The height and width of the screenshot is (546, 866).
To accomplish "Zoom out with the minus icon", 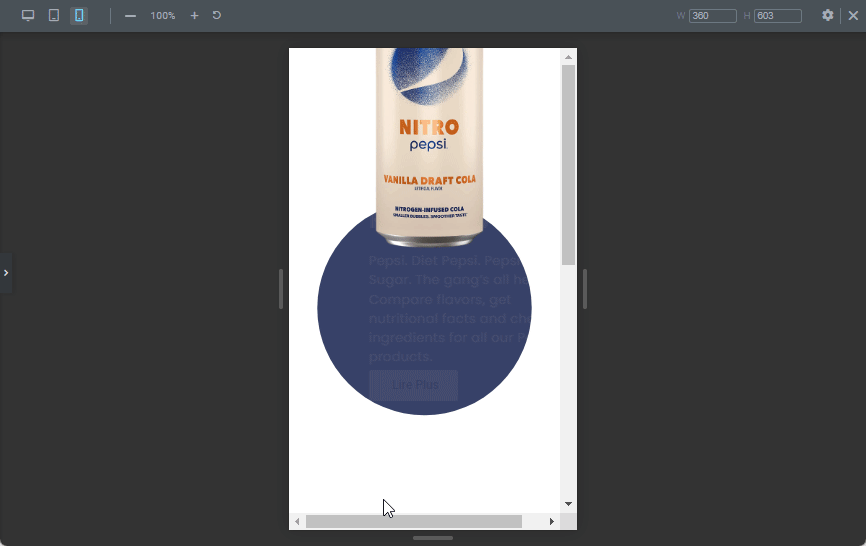I will [x=130, y=15].
